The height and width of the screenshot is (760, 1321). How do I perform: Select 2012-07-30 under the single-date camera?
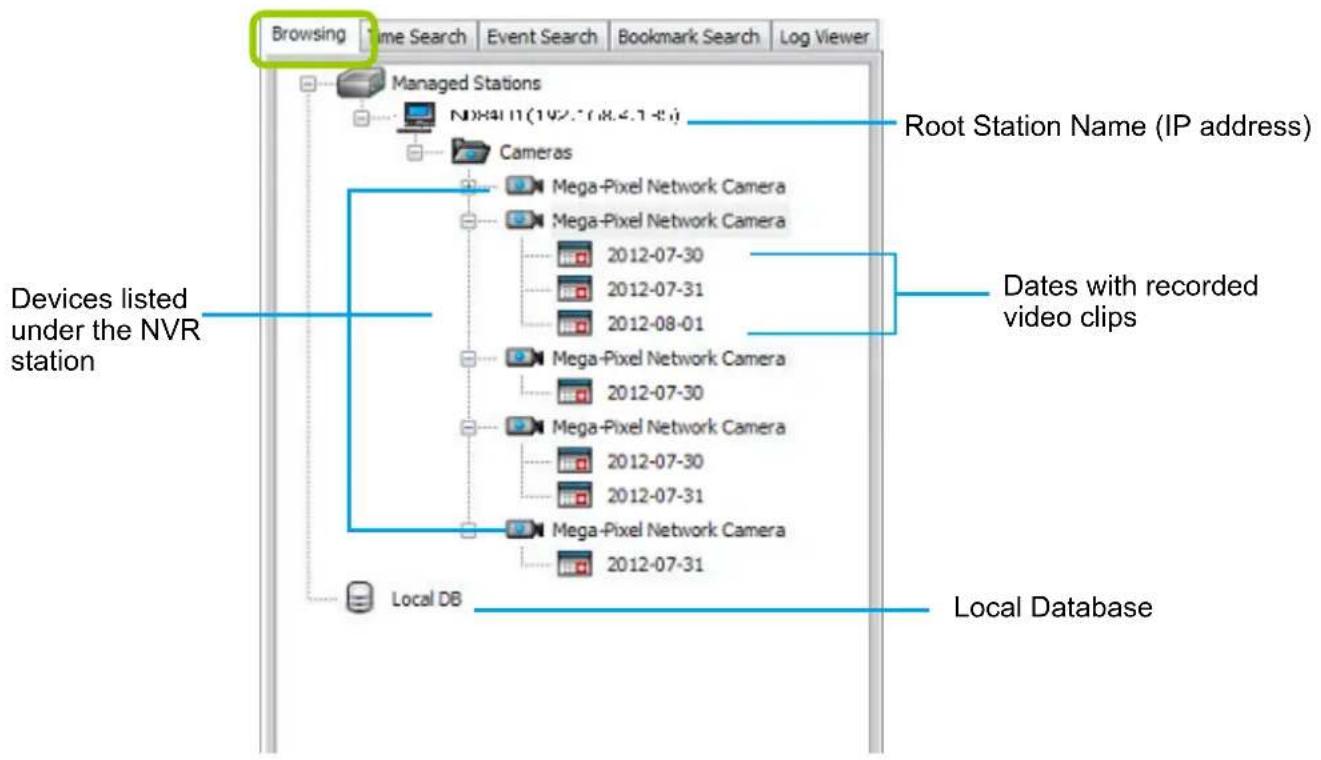tap(656, 393)
